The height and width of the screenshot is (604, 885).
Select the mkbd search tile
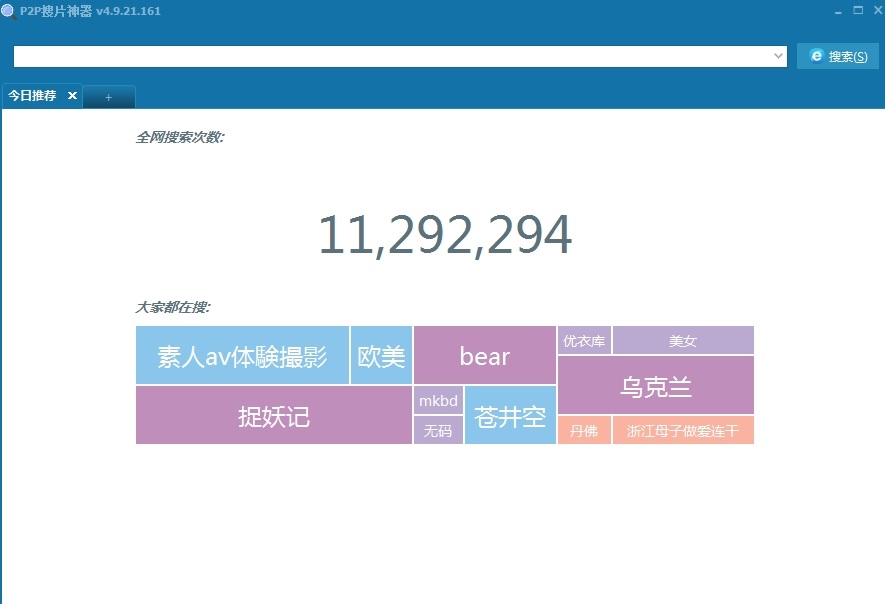tap(439, 400)
